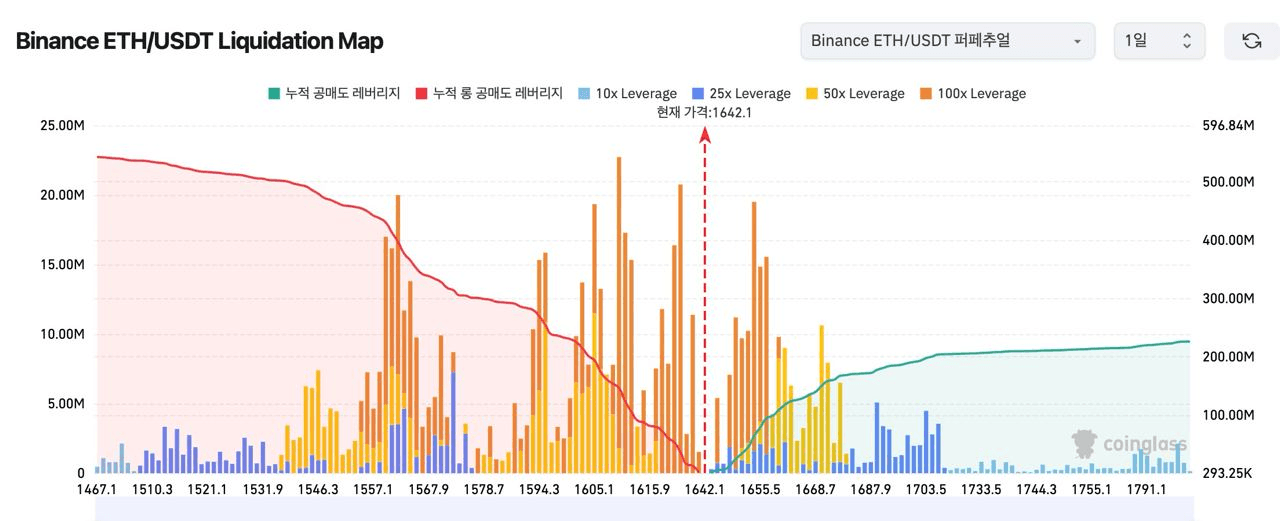Viewport: 1280px width, 521px height.
Task: Click the up/down arrows on the 1일 selector
Action: pos(1187,41)
